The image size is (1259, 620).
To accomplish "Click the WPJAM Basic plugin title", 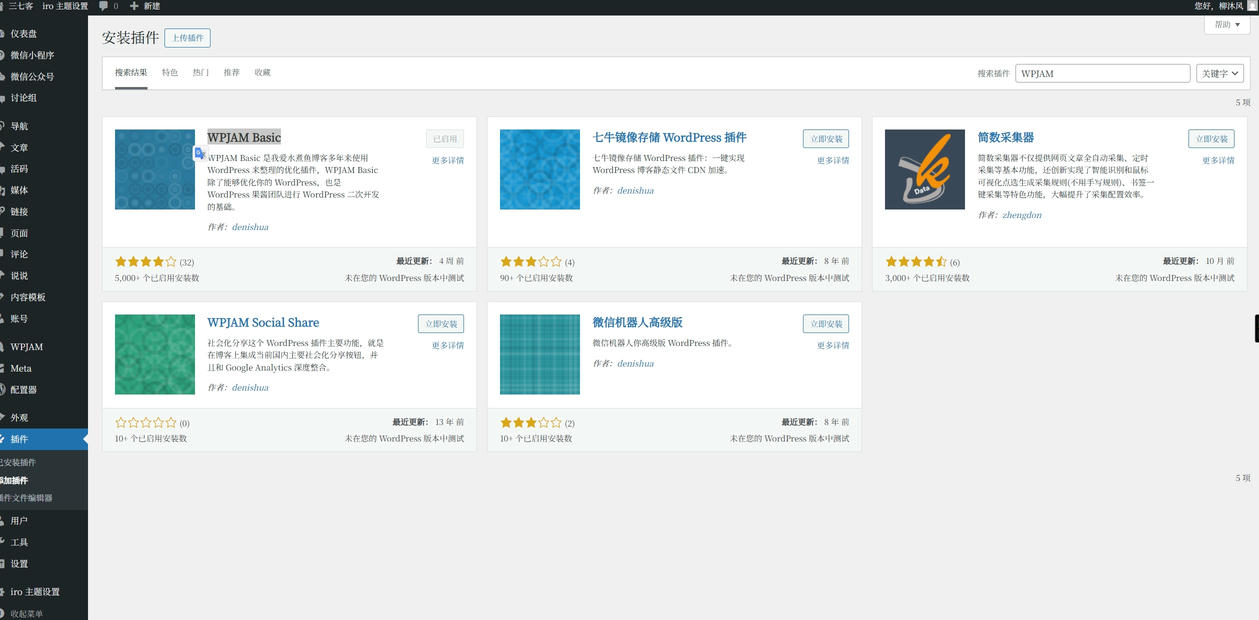I will point(244,137).
